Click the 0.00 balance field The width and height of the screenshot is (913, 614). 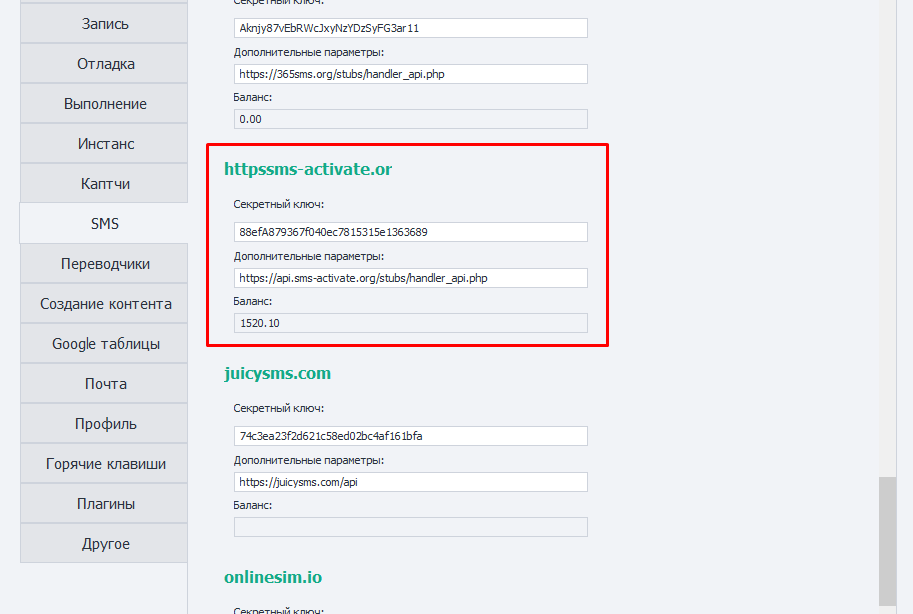411,119
